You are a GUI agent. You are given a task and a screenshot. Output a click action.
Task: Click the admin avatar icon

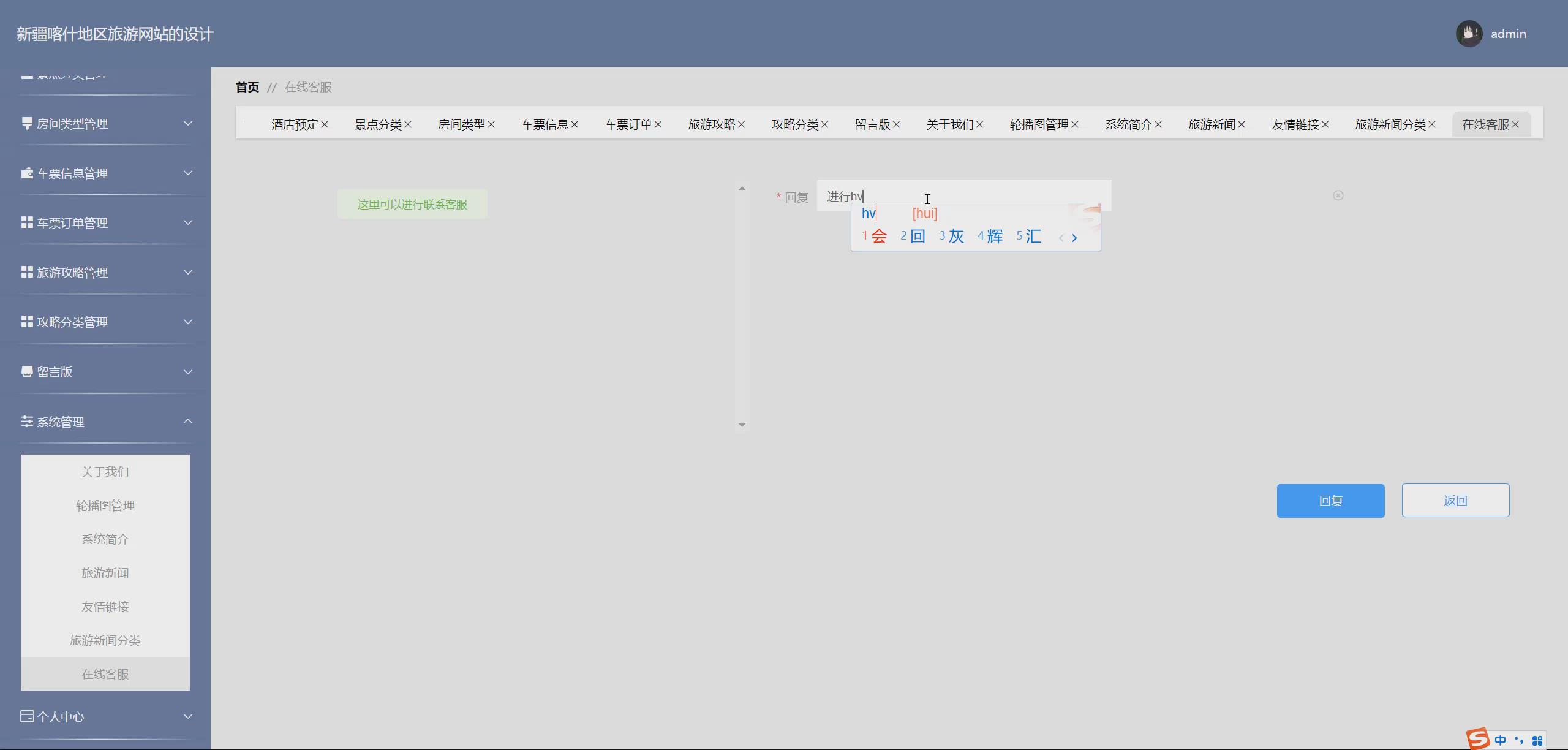[x=1469, y=34]
